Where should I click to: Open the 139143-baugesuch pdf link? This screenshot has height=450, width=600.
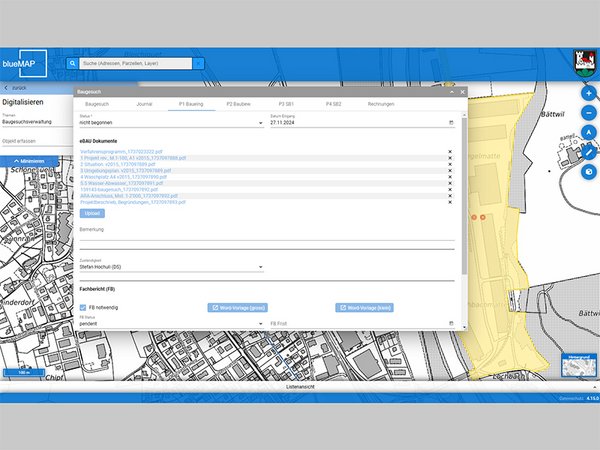point(119,189)
